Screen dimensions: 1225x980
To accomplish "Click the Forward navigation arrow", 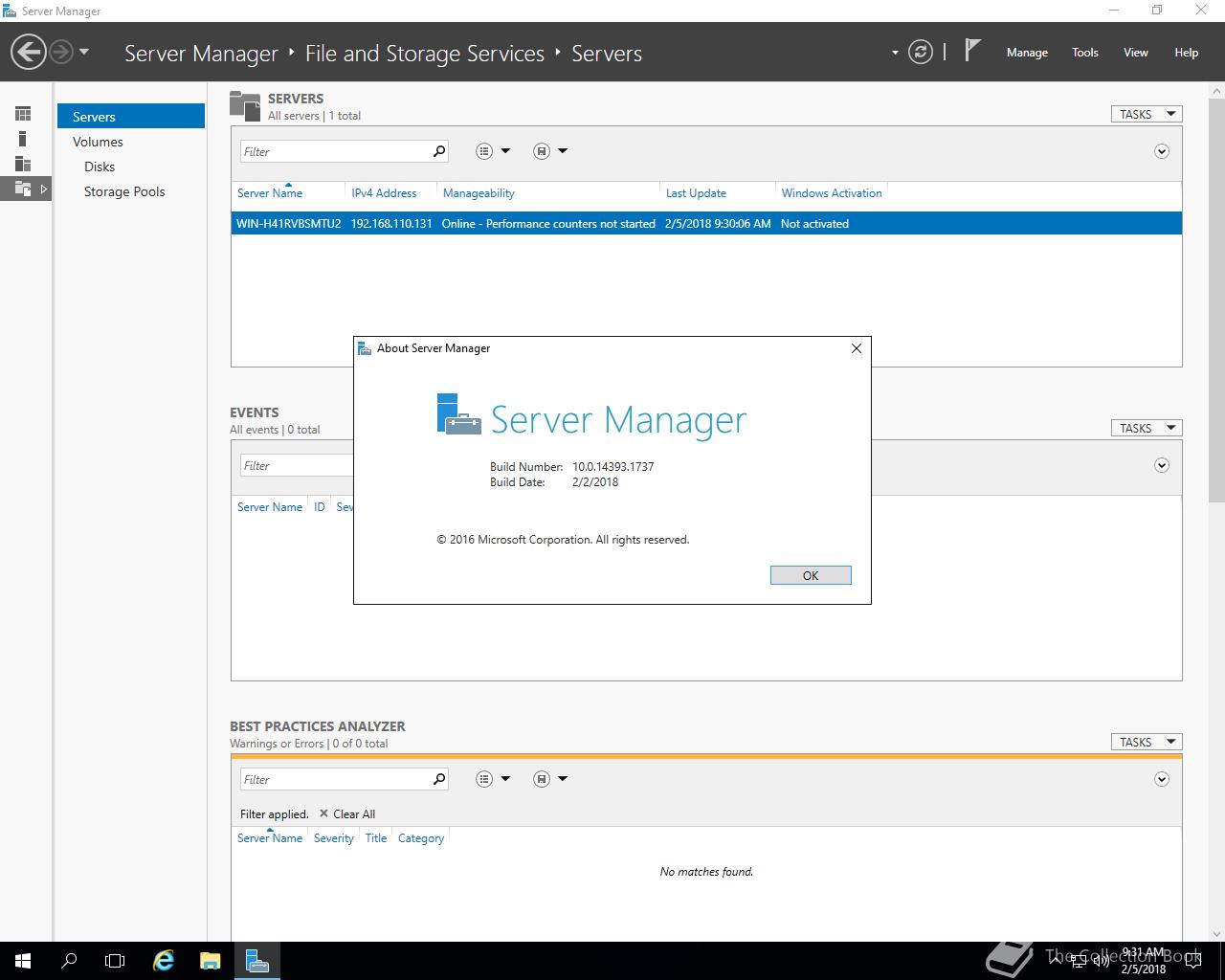I will 61,52.
